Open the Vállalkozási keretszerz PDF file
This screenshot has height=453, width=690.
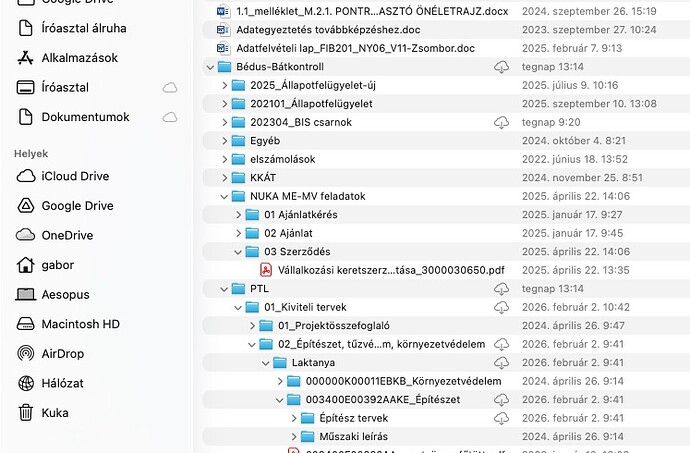(x=384, y=270)
